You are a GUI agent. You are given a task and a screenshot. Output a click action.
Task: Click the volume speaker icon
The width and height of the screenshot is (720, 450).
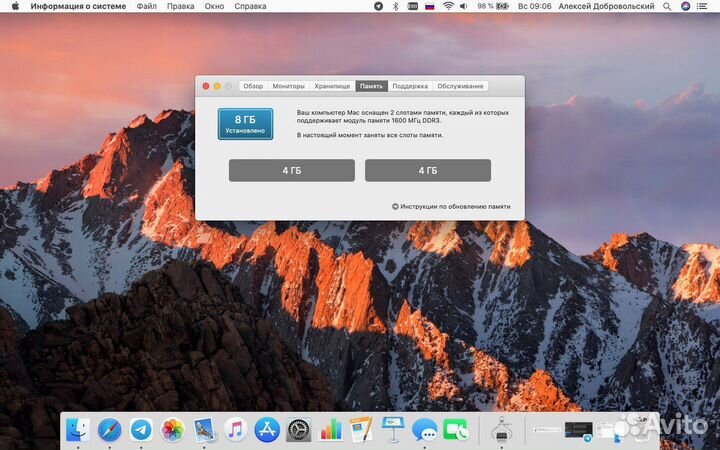[464, 6]
